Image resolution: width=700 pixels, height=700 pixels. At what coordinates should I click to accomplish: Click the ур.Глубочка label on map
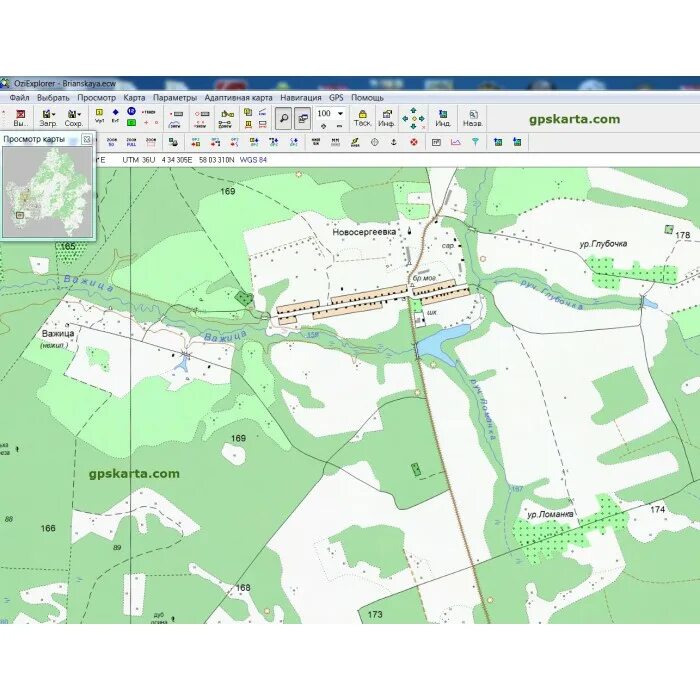click(x=603, y=244)
